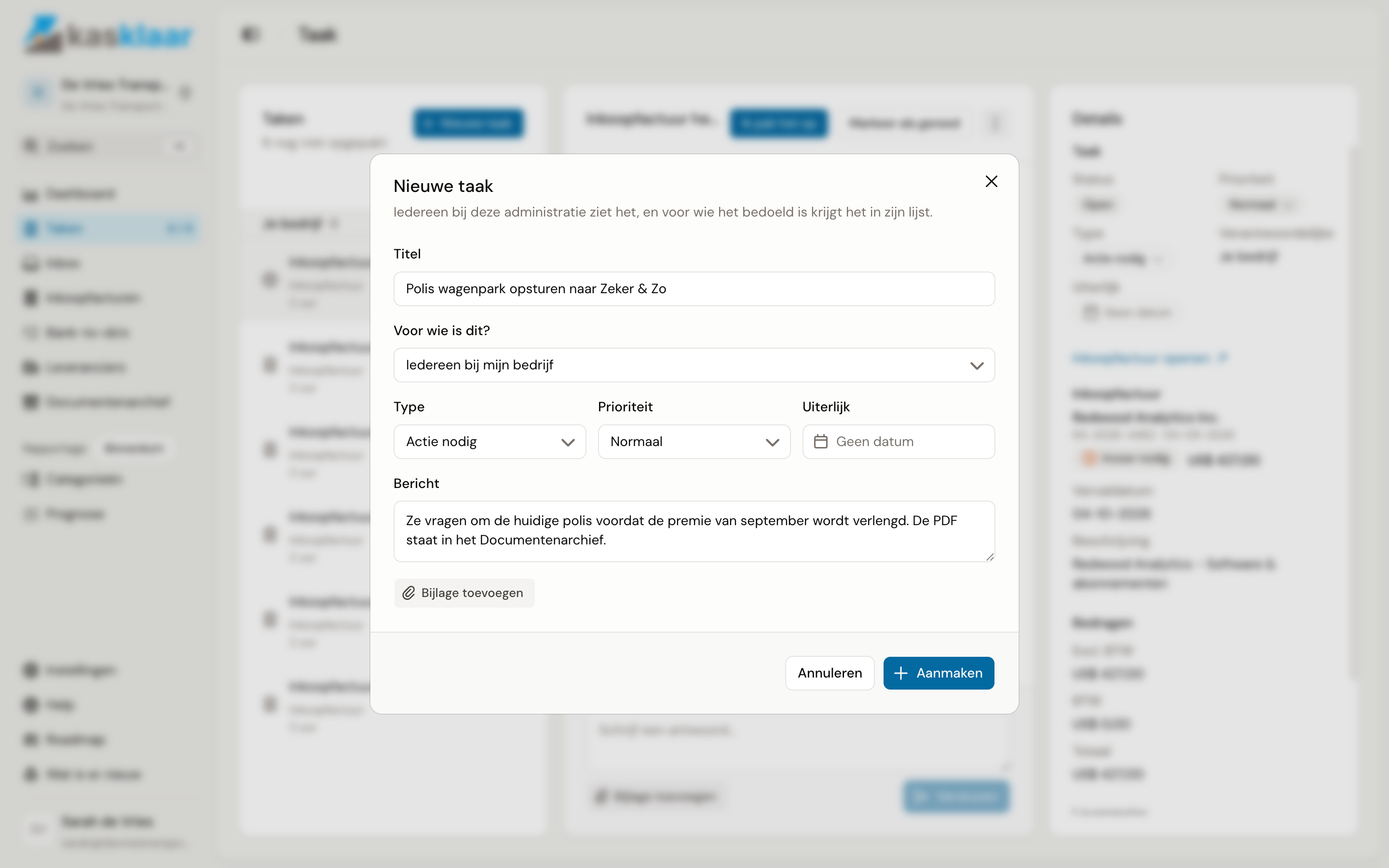The width and height of the screenshot is (1389, 868).
Task: Click Bijlage toevoegen button
Action: [464, 593]
